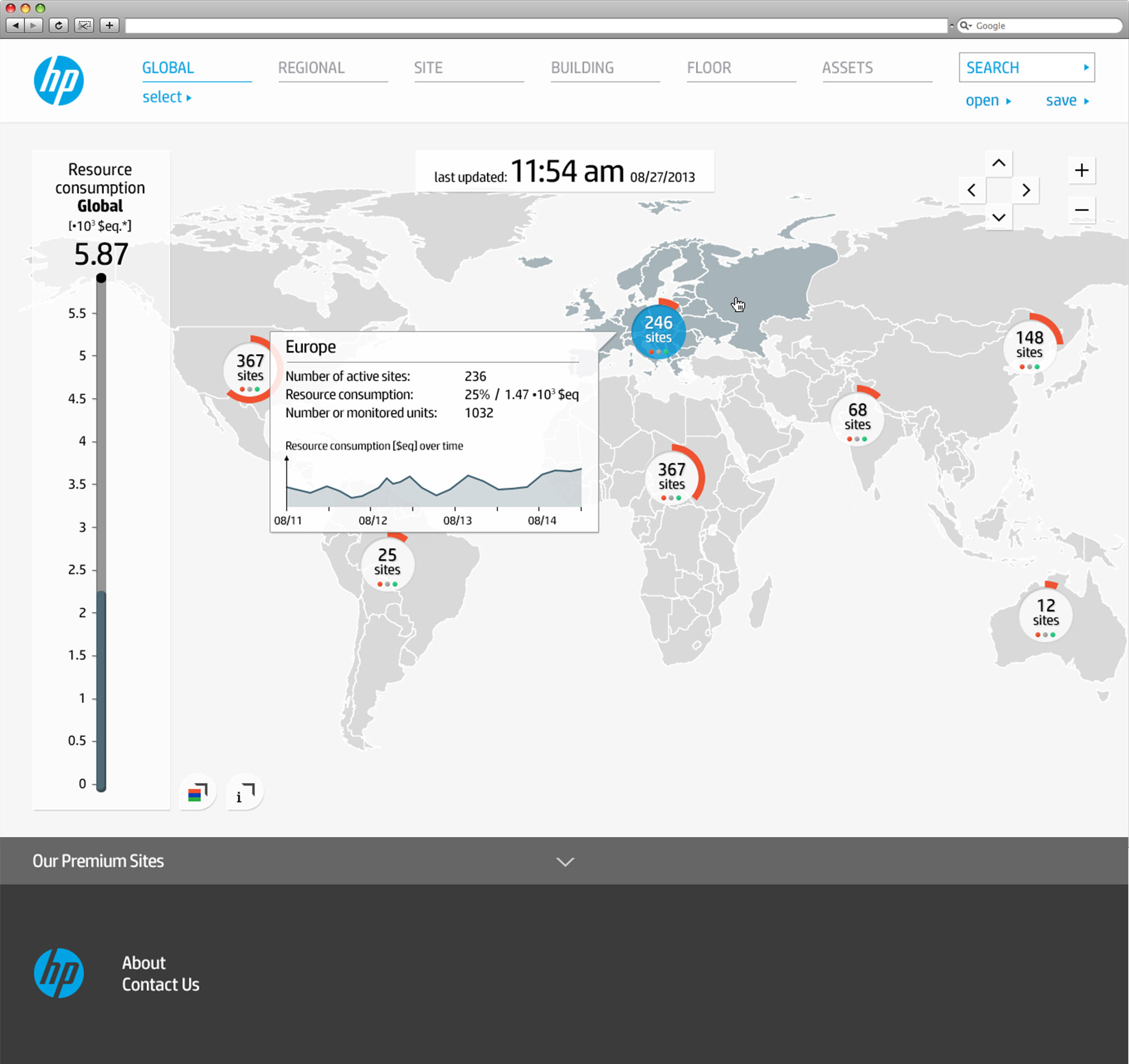Viewport: 1129px width, 1064px height.
Task: Click the consumption gauge bar near 1.5
Action: 101,655
